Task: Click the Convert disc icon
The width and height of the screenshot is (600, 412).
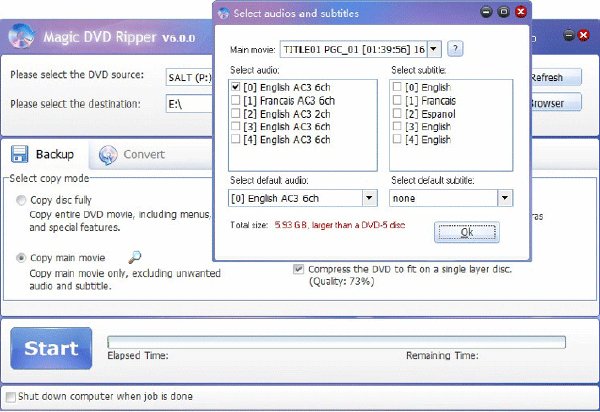Action: [108, 155]
